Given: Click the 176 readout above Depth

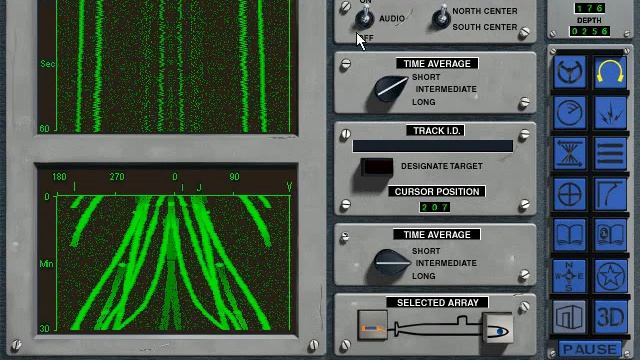Looking at the screenshot, I should [589, 8].
